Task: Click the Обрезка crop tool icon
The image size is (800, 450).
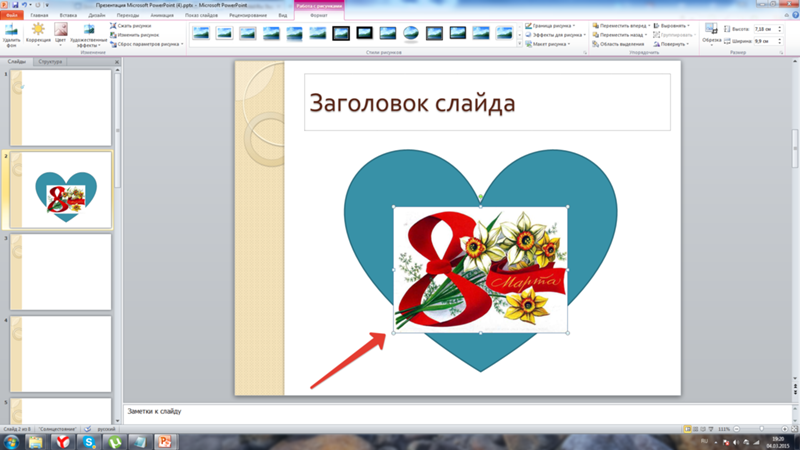Action: point(711,29)
